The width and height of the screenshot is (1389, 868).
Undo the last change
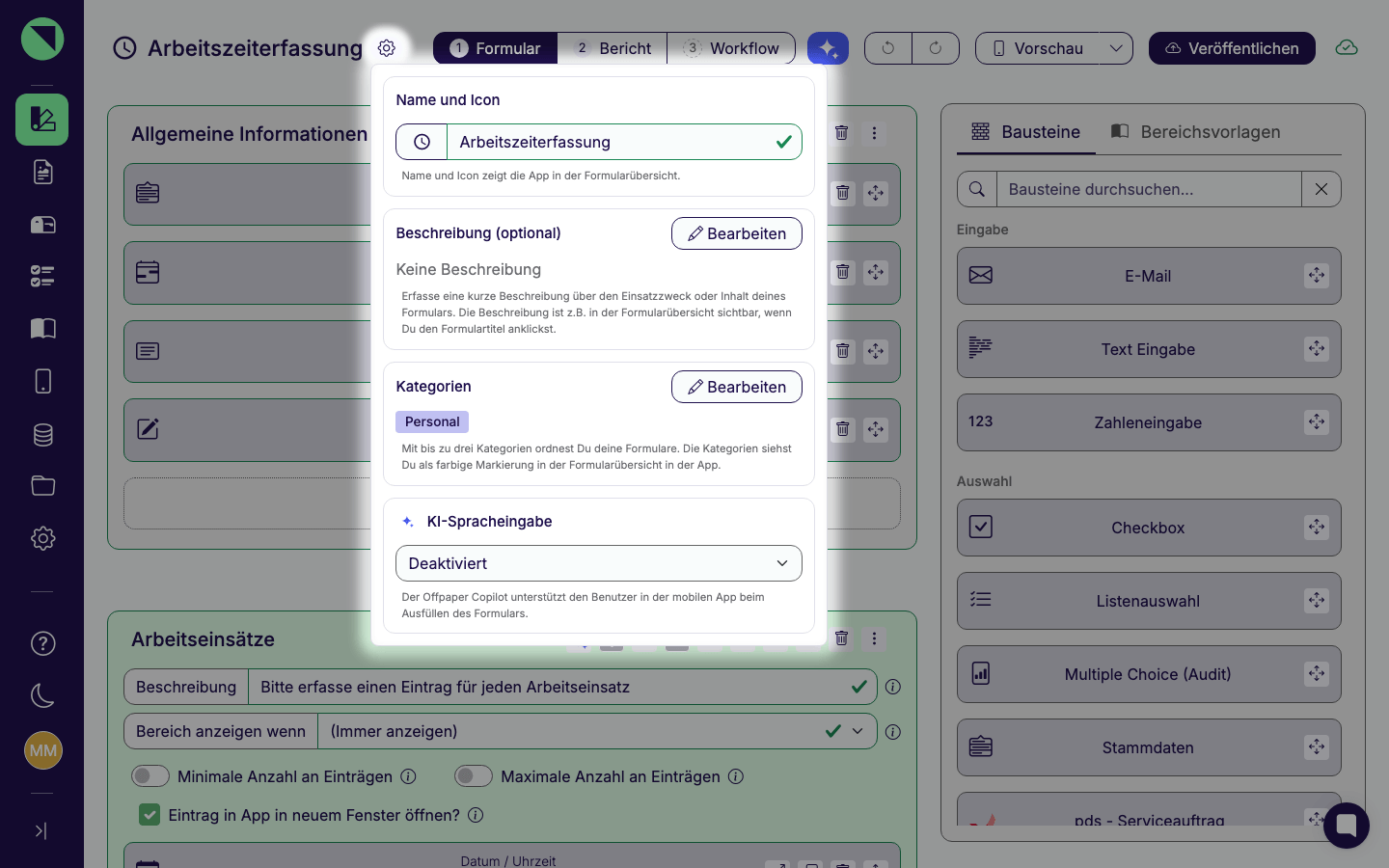click(888, 48)
